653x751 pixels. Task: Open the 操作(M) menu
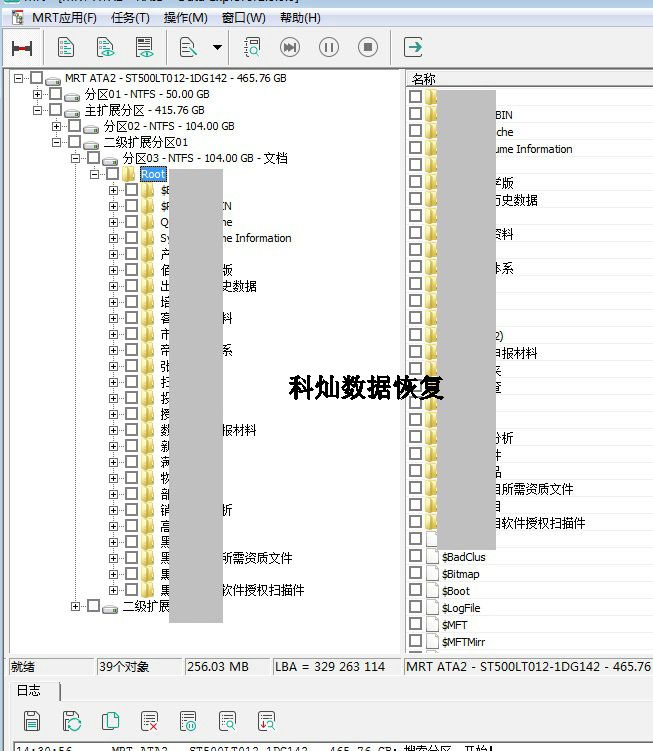click(185, 18)
